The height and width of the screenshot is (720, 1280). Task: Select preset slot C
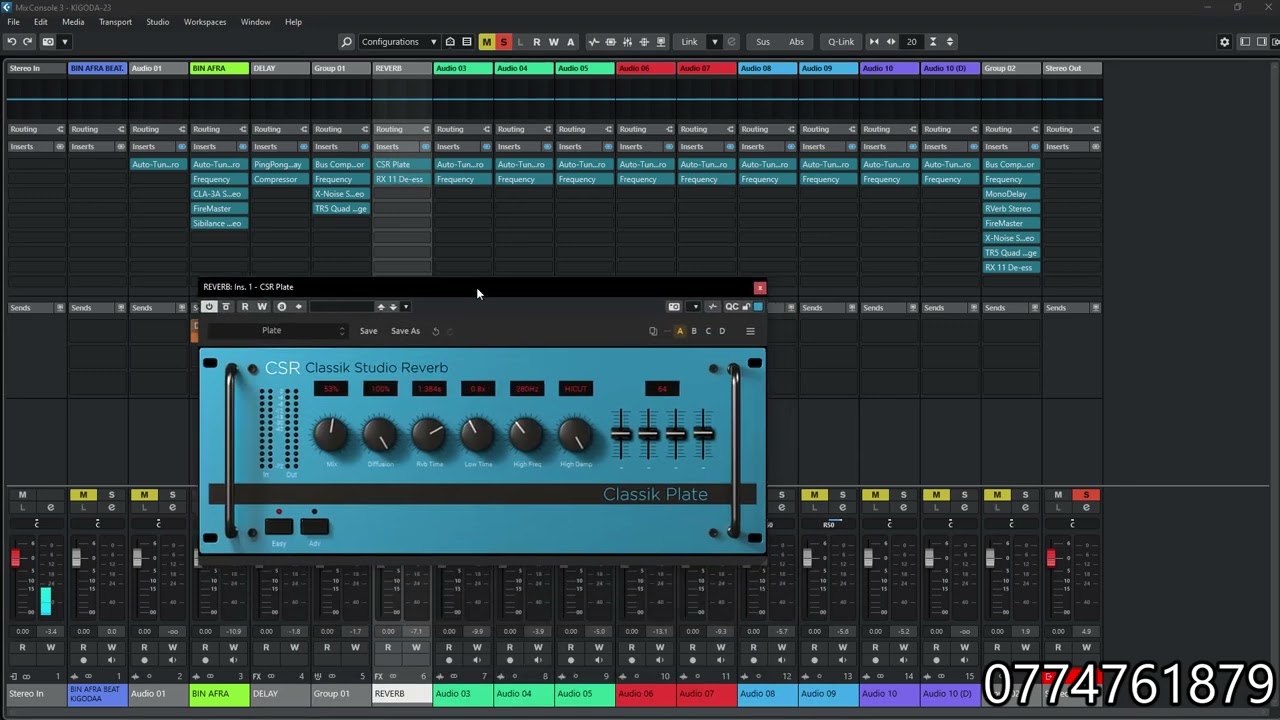708,331
